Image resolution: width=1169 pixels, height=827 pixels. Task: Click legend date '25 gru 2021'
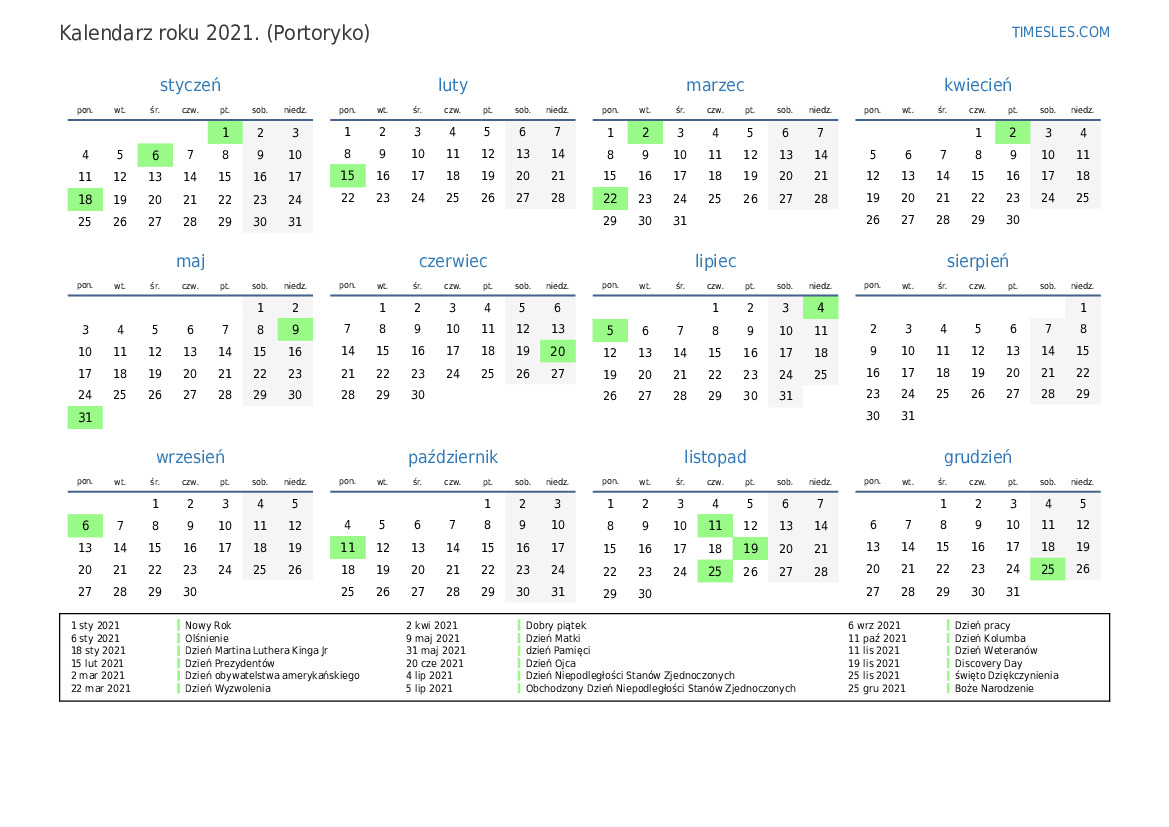tap(877, 688)
